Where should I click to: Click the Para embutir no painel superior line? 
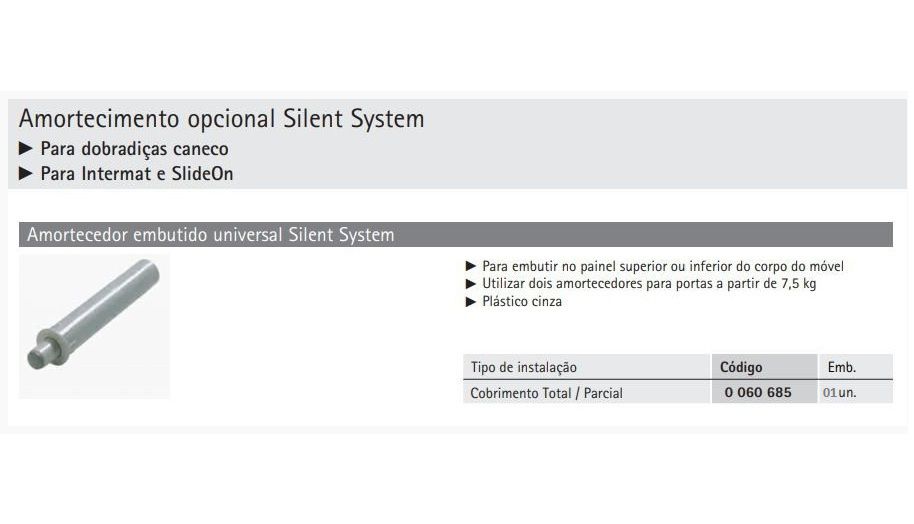click(663, 266)
